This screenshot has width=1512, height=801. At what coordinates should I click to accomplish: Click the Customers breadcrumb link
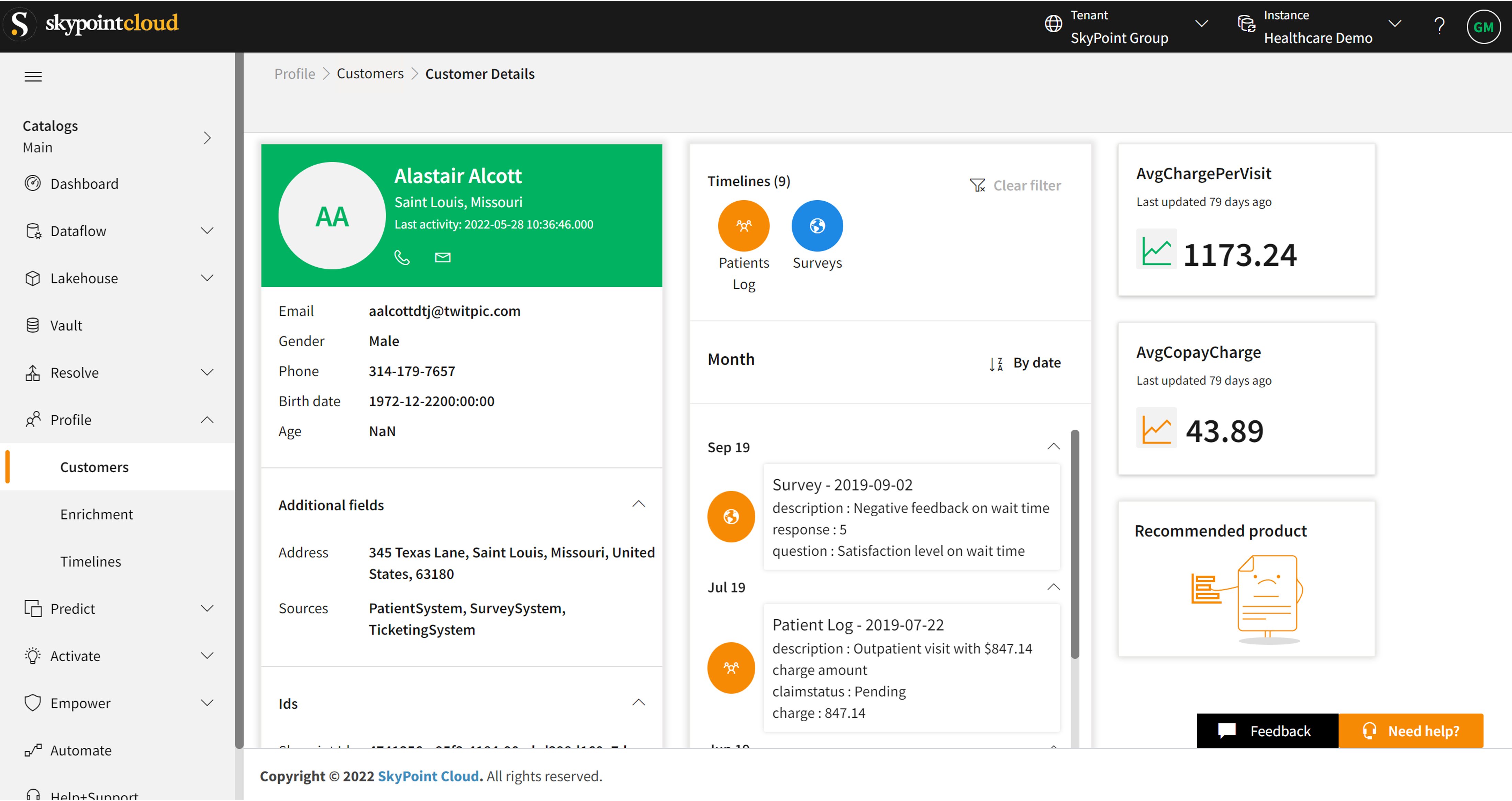(370, 74)
